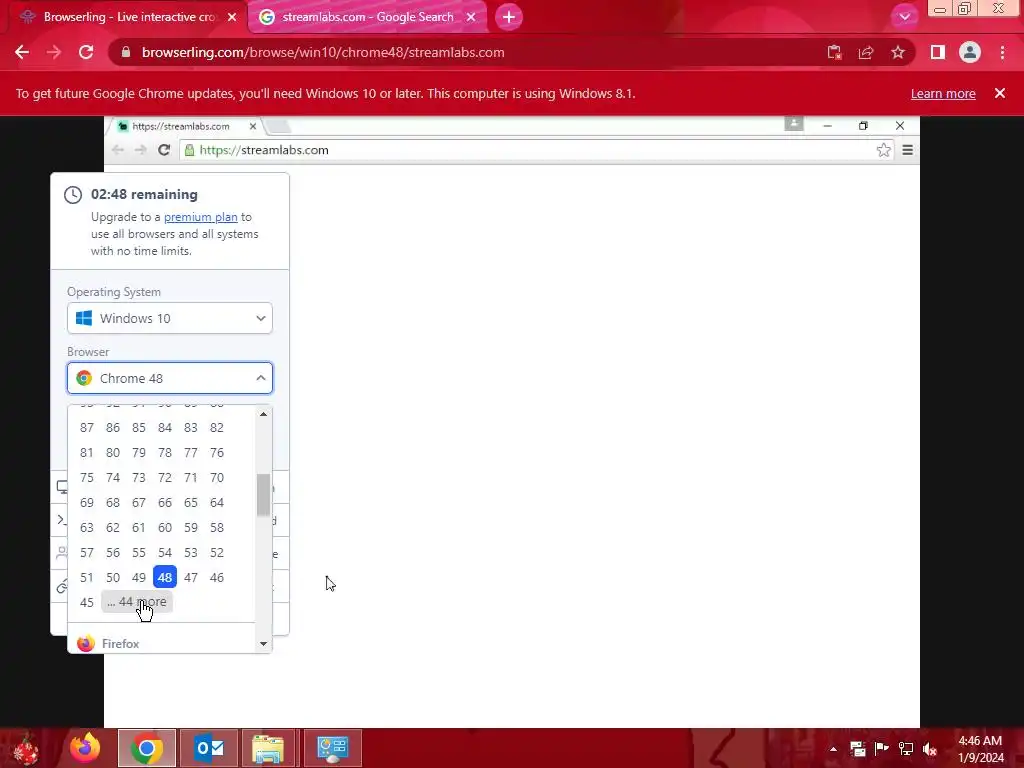Viewport: 1024px width, 768px height.
Task: Collapse the Chrome 48 browser dropdown
Action: click(x=170, y=378)
